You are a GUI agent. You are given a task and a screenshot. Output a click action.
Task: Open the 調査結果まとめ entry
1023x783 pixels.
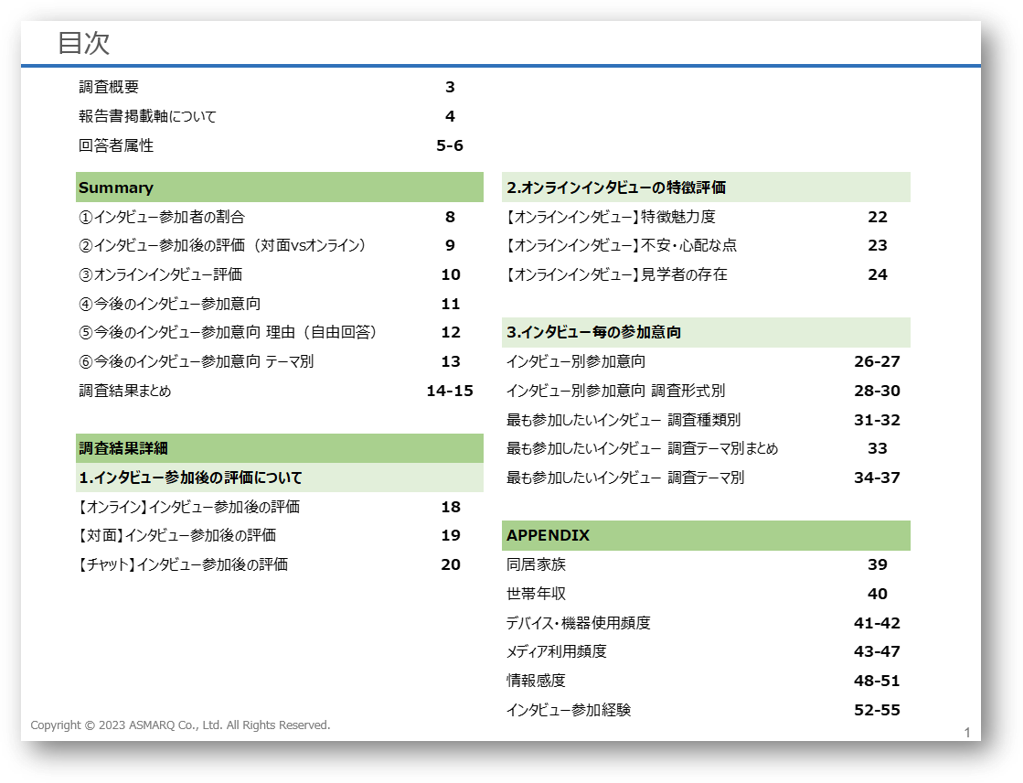click(125, 391)
